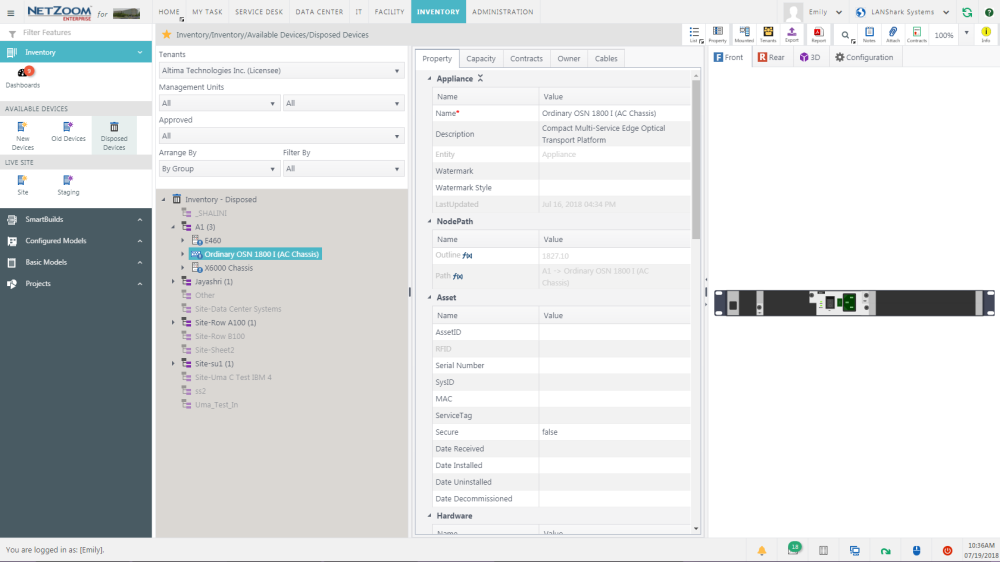The image size is (1000, 562).
Task: Click the favorites star beside the breadcrumb
Action: click(166, 34)
